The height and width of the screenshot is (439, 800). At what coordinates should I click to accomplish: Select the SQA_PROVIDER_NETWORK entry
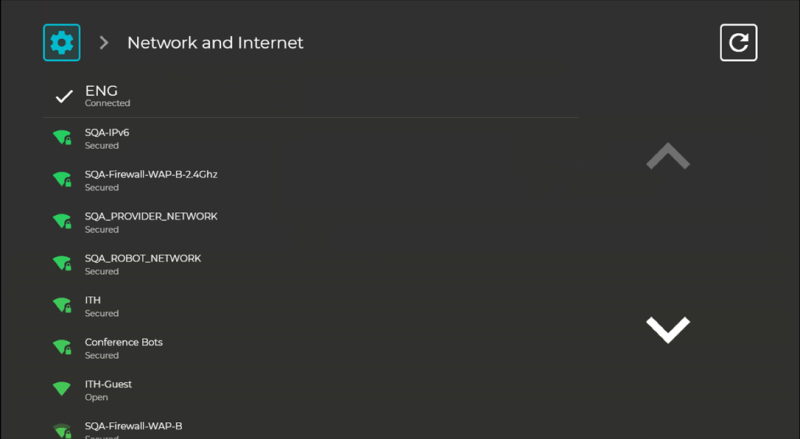[x=311, y=223]
